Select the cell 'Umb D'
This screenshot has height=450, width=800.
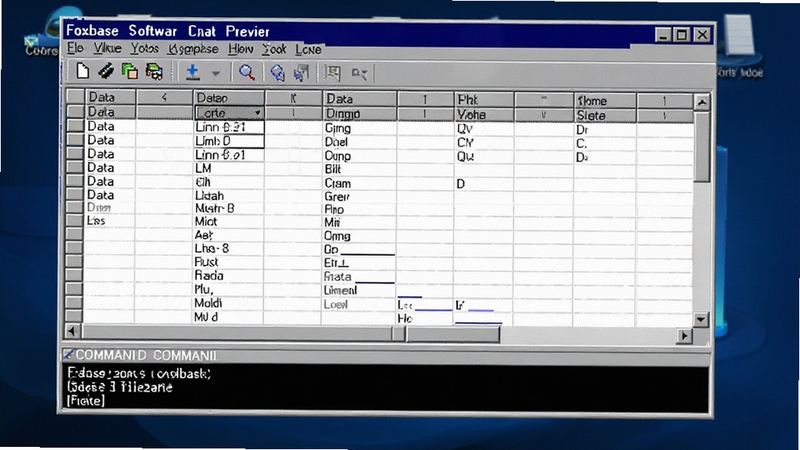pos(229,141)
